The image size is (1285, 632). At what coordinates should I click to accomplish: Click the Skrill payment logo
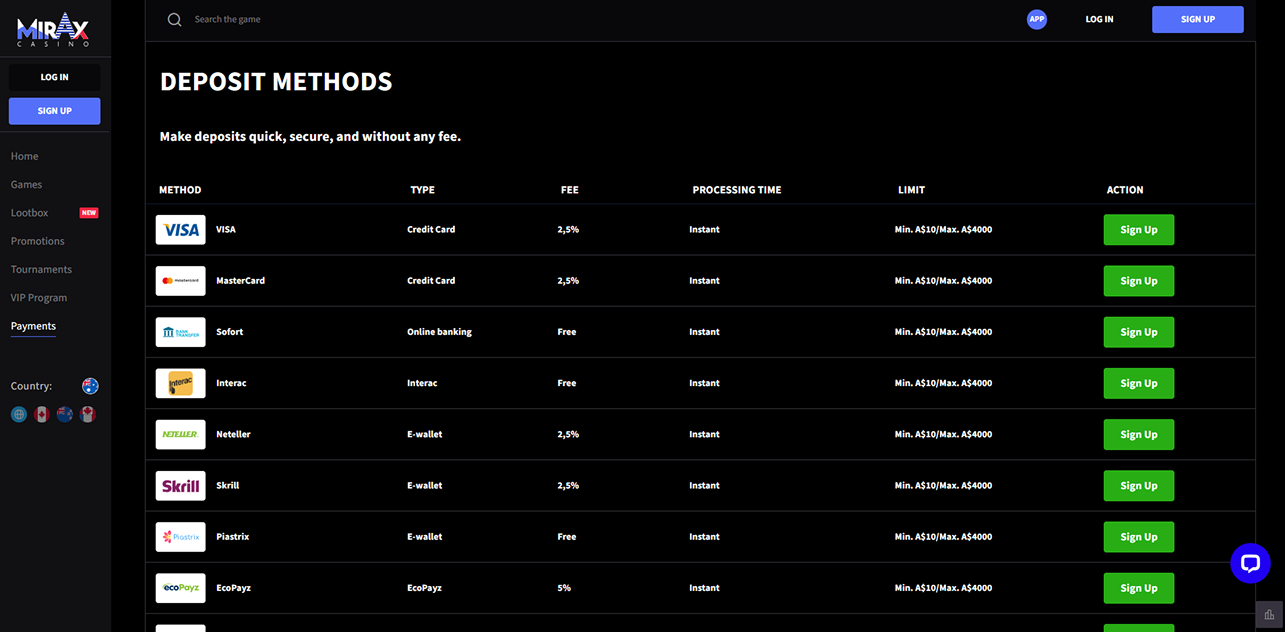181,486
